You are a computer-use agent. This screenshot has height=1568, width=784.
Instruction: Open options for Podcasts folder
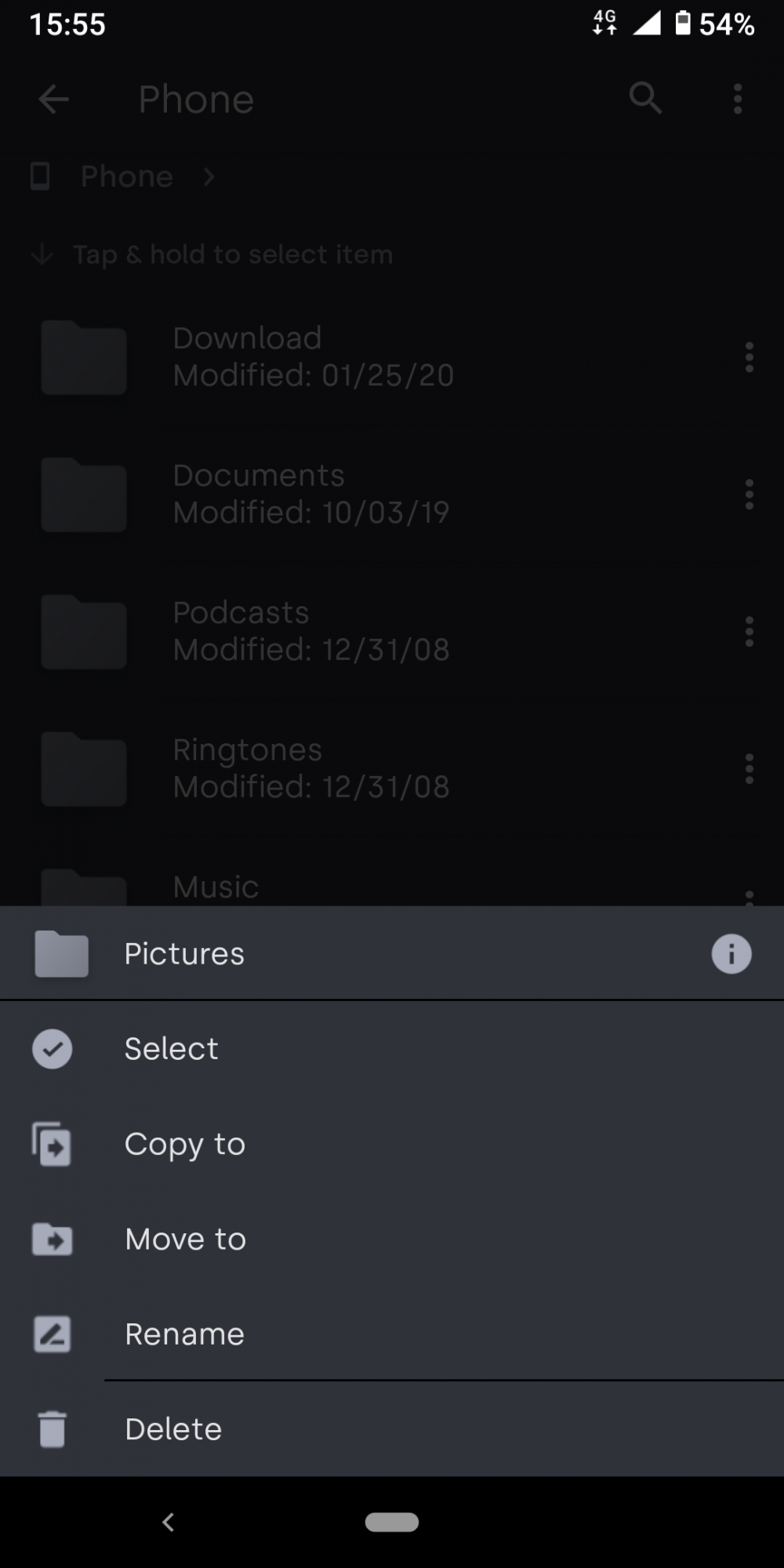click(x=749, y=632)
